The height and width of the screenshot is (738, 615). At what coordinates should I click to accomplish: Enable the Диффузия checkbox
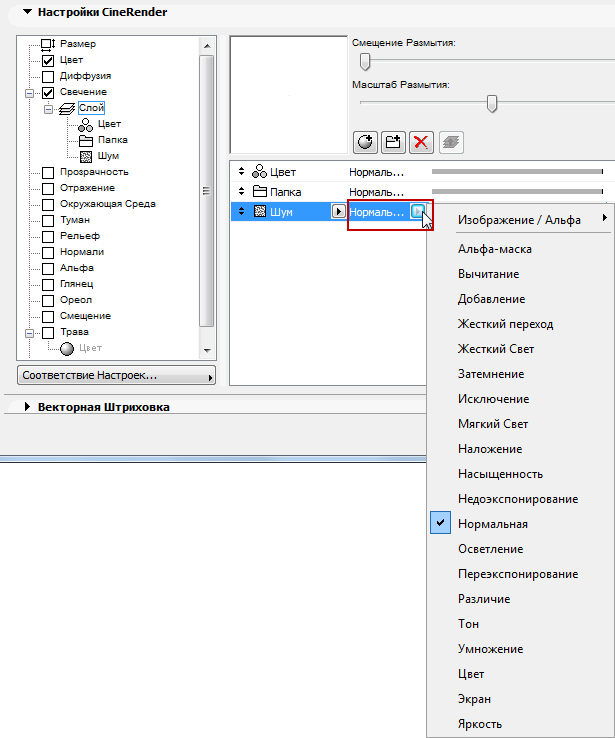coord(48,77)
